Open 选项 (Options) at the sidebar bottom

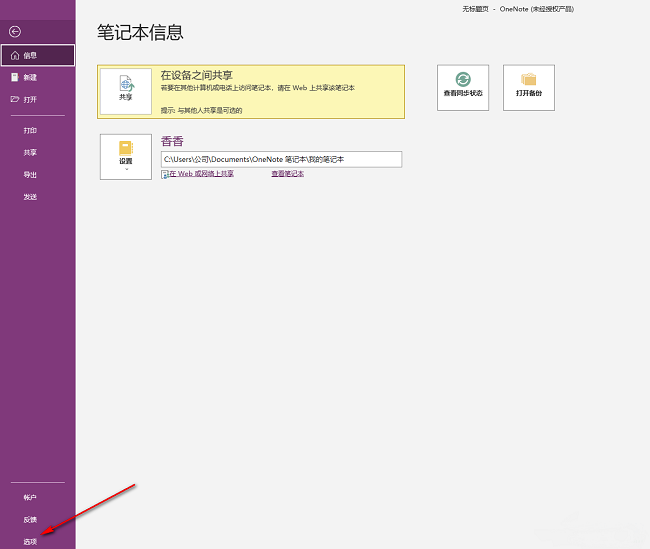click(x=30, y=541)
